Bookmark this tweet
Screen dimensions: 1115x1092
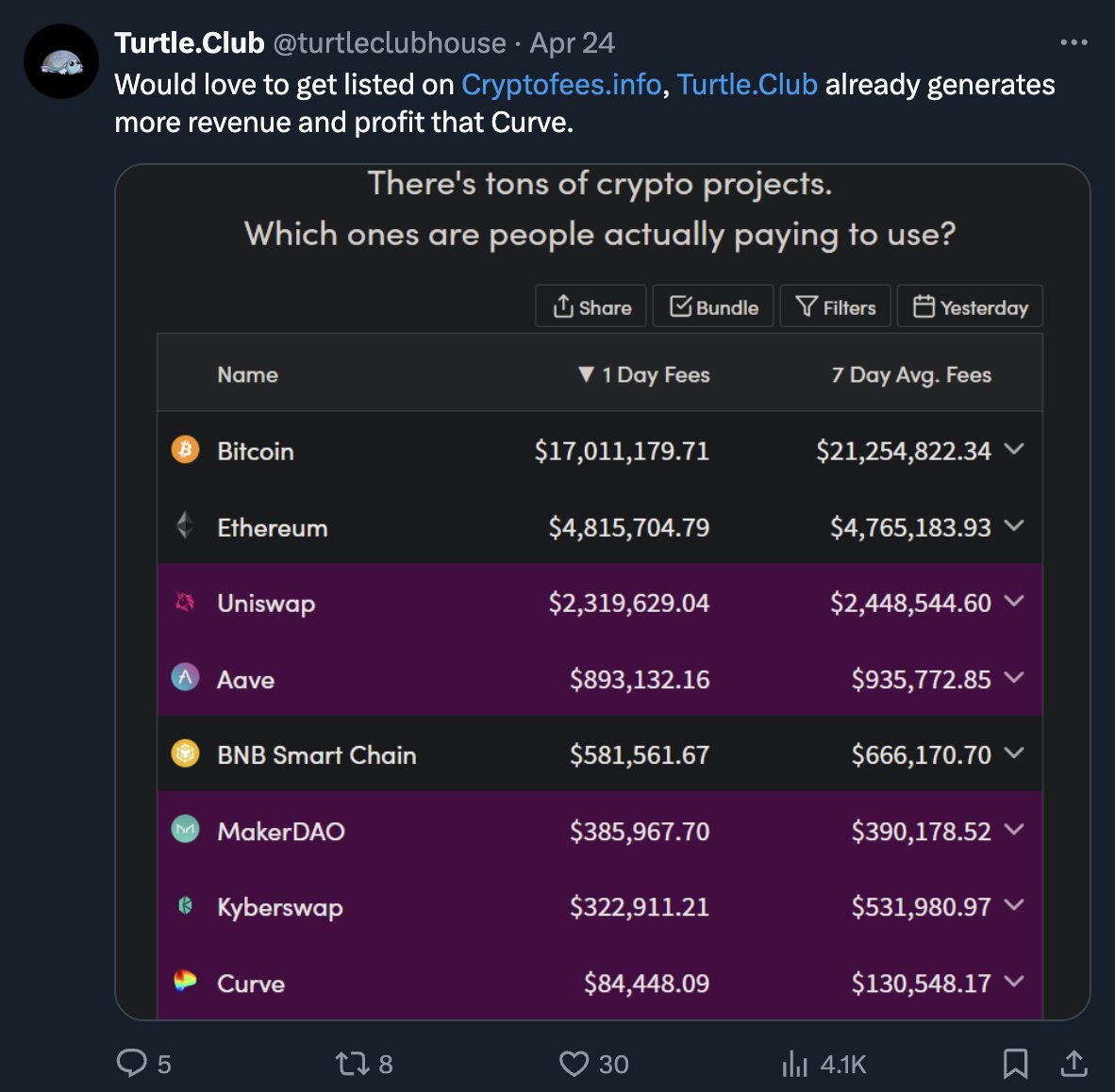coord(1015,1064)
